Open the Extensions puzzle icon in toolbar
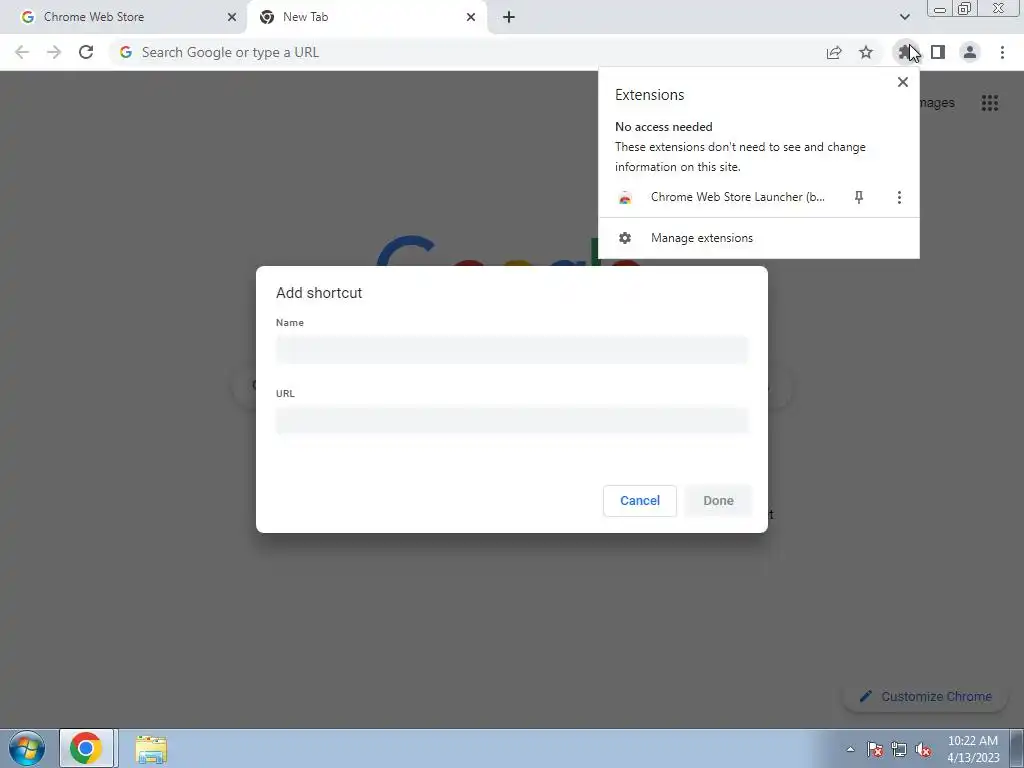The width and height of the screenshot is (1024, 768). click(x=904, y=52)
